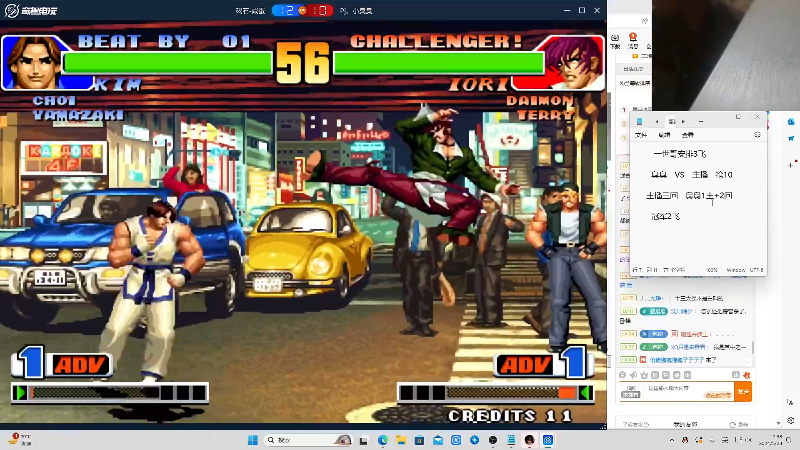Image resolution: width=800 pixels, height=450 pixels.
Task: Open the Windows Start menu
Action: tap(253, 440)
